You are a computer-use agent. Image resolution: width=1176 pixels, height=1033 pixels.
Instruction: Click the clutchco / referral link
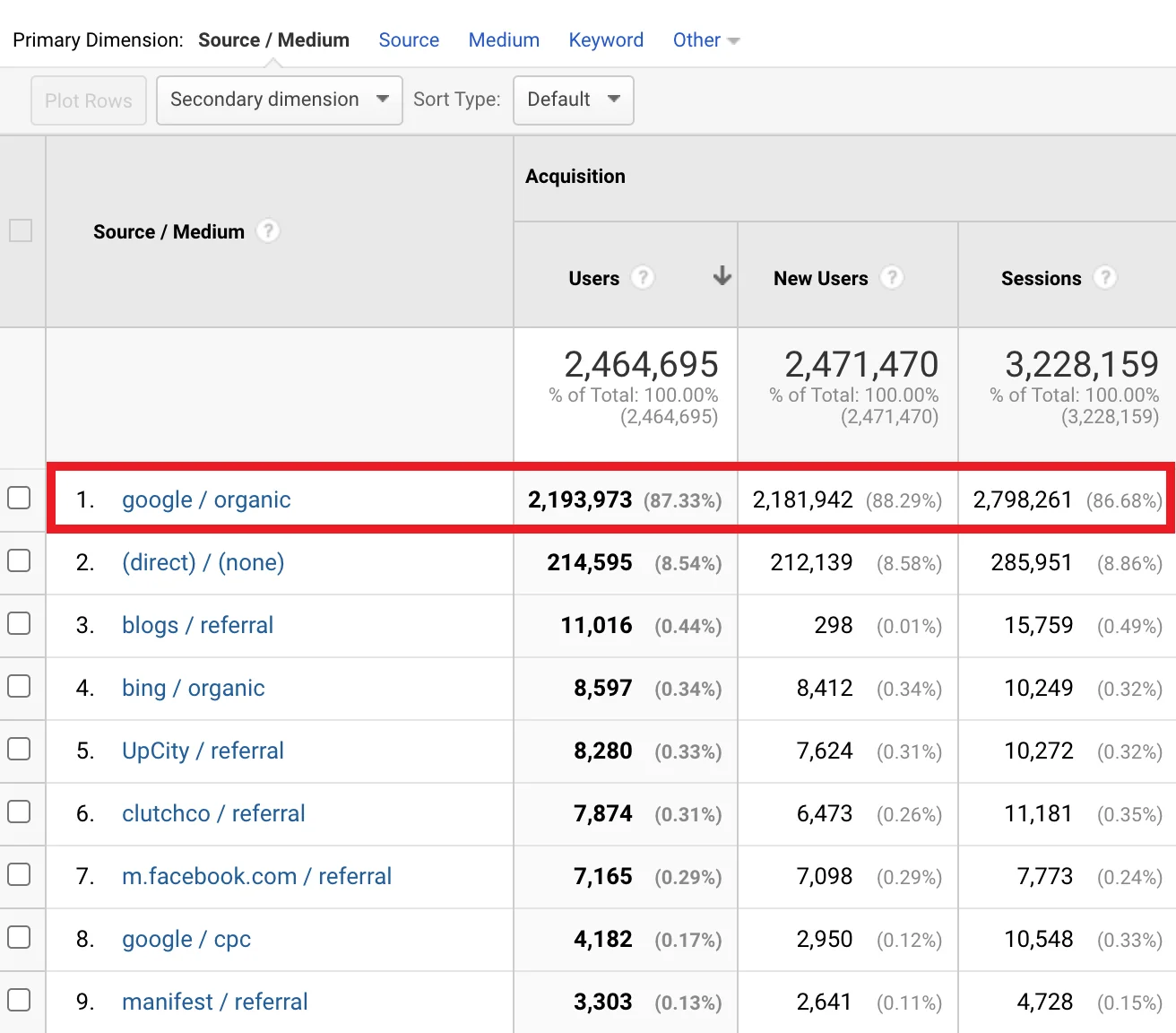pyautogui.click(x=213, y=813)
